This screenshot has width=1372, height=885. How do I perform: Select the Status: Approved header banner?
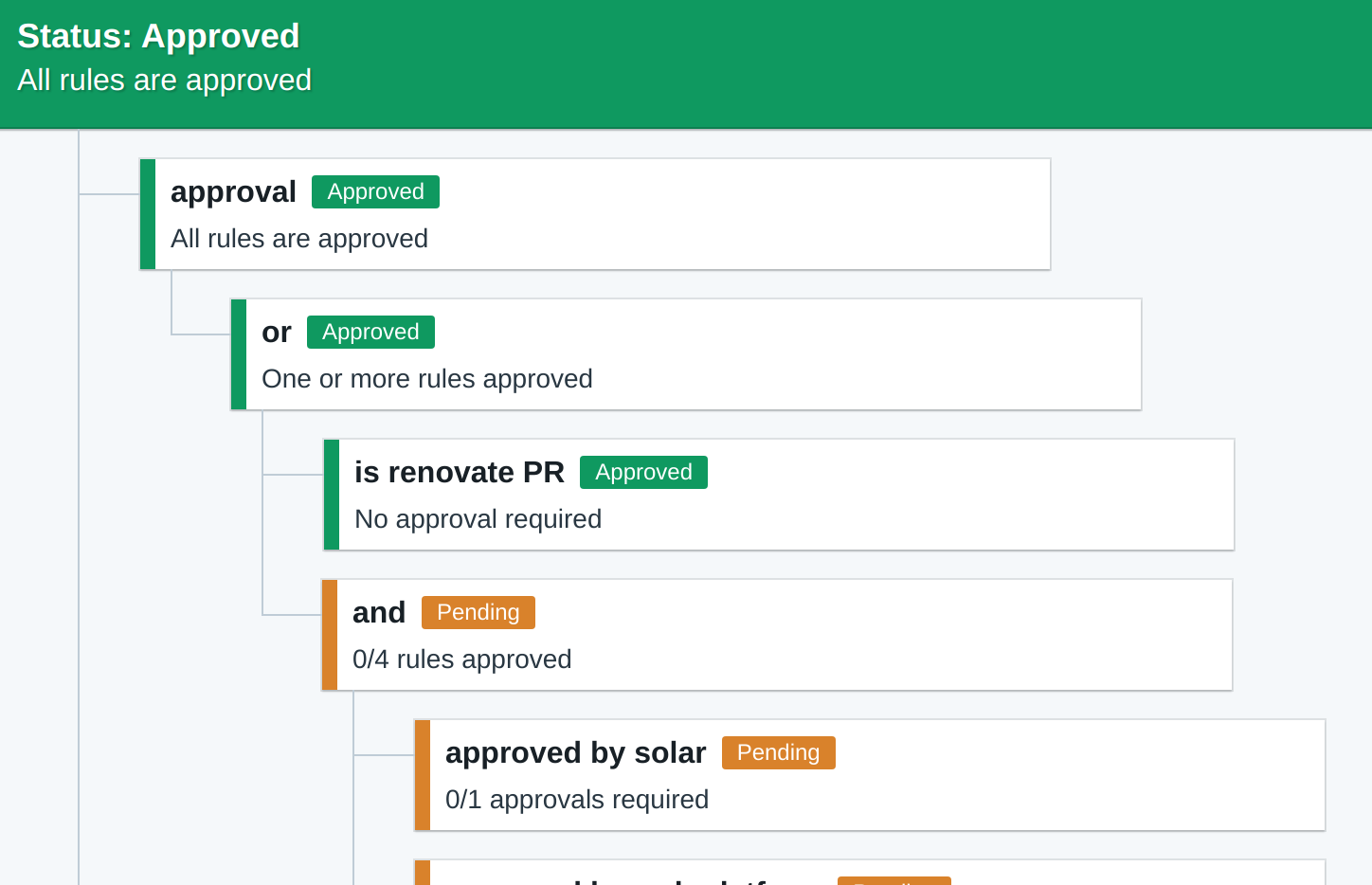[158, 35]
